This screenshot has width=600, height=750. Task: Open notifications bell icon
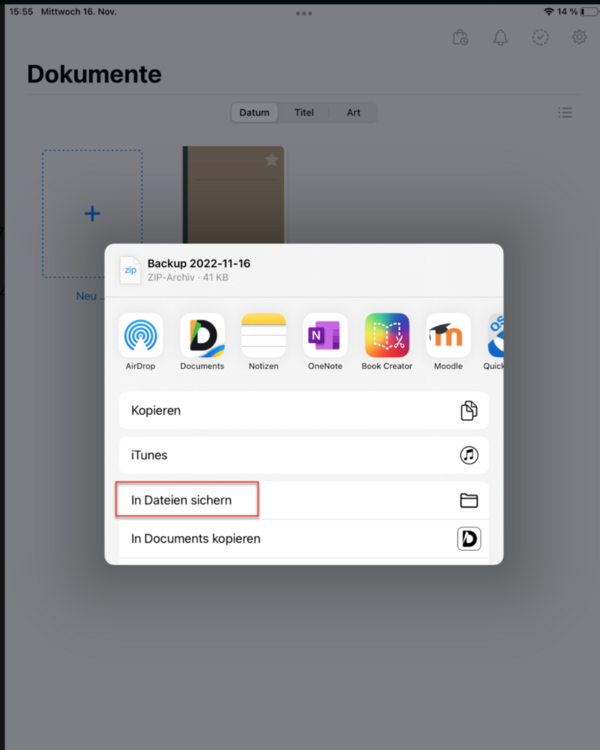pos(500,37)
